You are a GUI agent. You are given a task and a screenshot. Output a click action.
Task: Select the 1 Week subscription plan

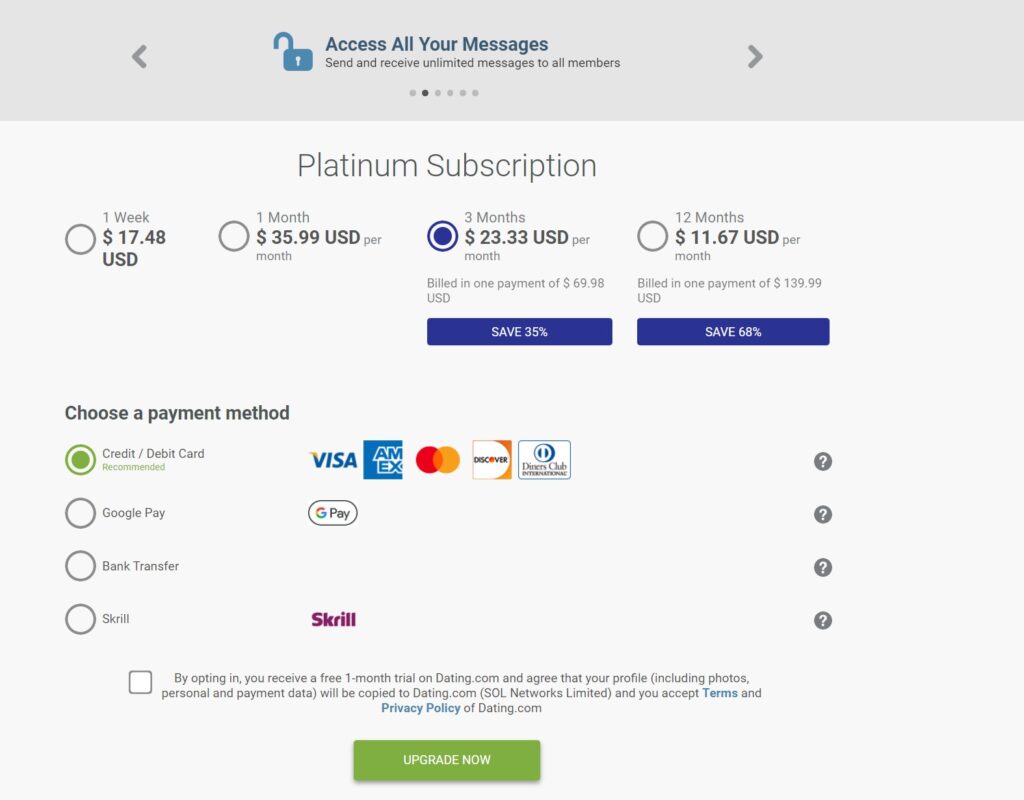click(x=80, y=239)
